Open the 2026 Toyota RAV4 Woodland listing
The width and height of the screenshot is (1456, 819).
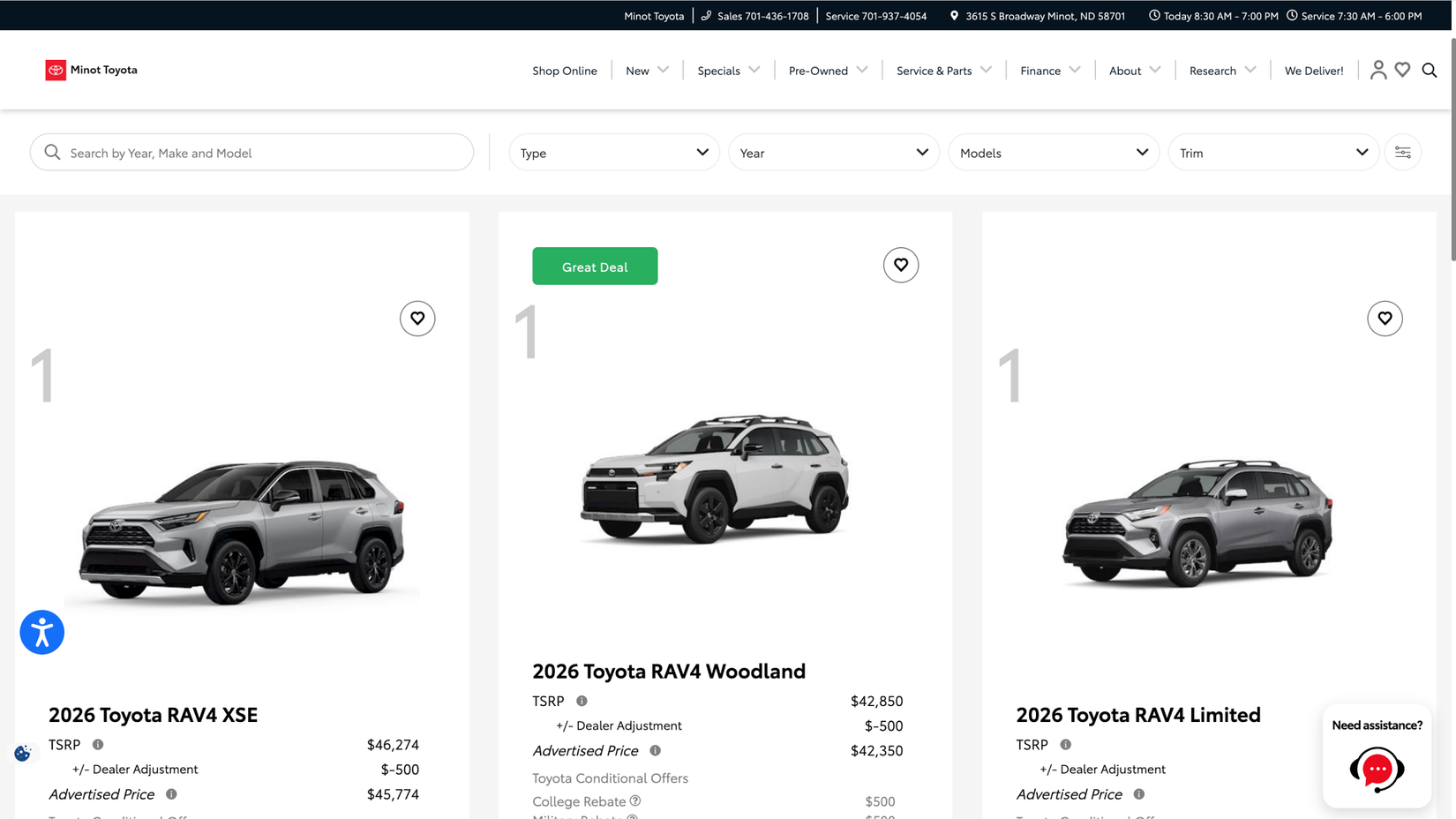click(669, 671)
